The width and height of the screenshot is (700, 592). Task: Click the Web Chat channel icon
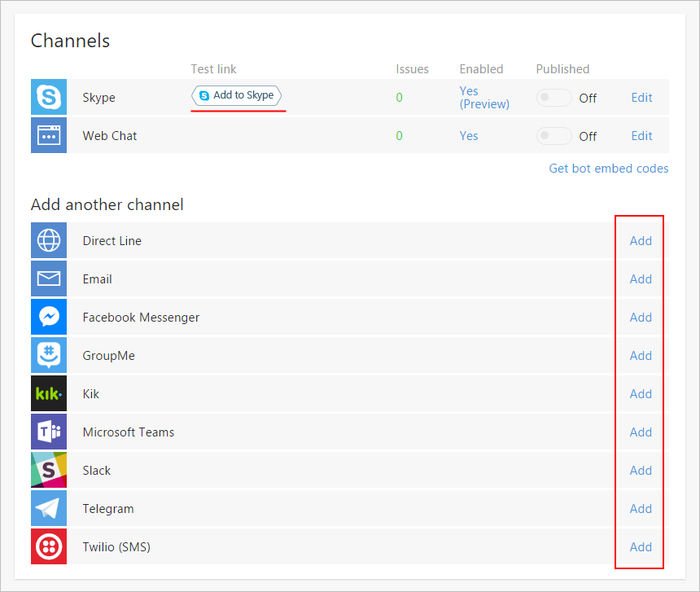(x=49, y=135)
